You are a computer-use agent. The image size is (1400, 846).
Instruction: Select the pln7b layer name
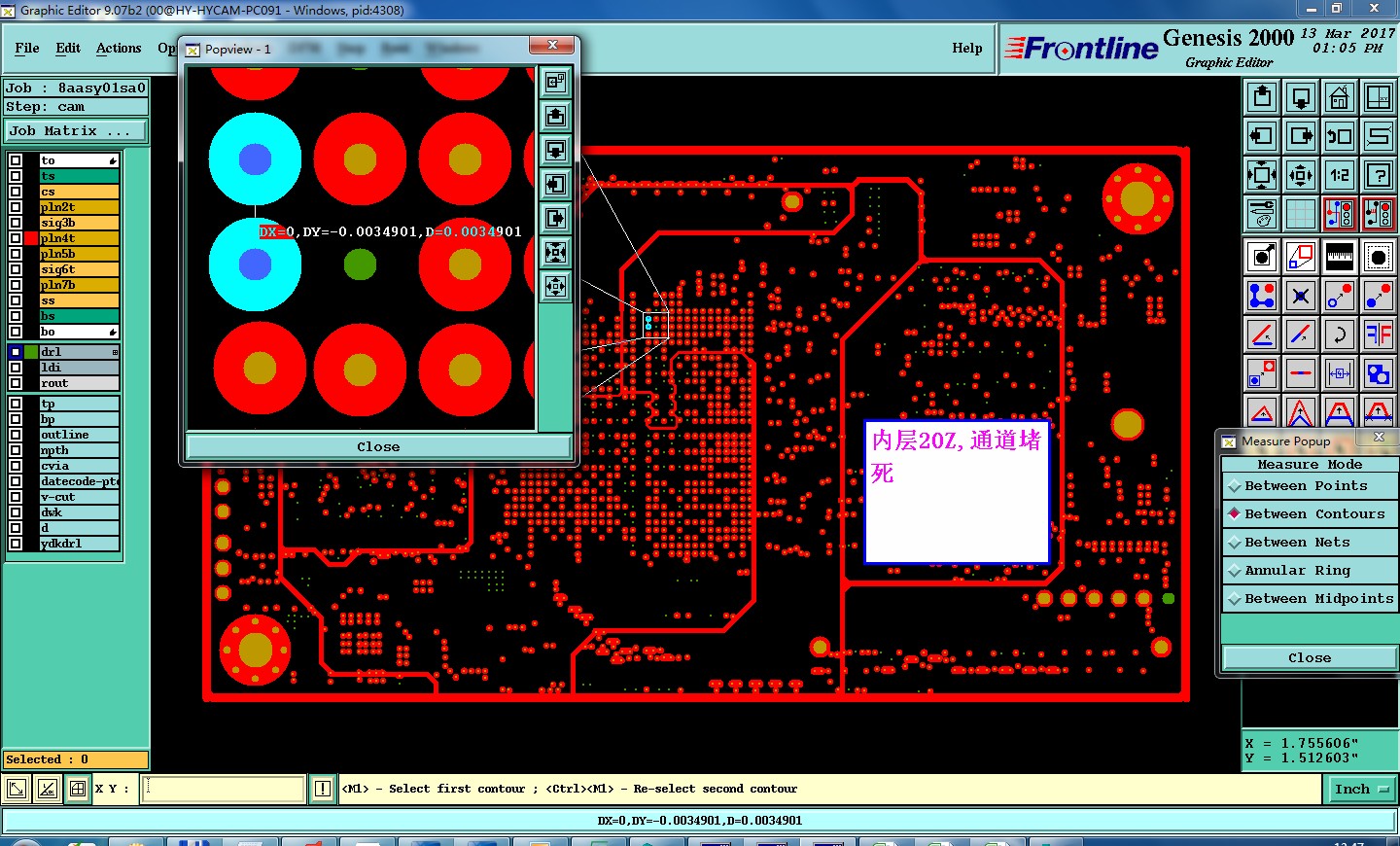click(x=80, y=285)
